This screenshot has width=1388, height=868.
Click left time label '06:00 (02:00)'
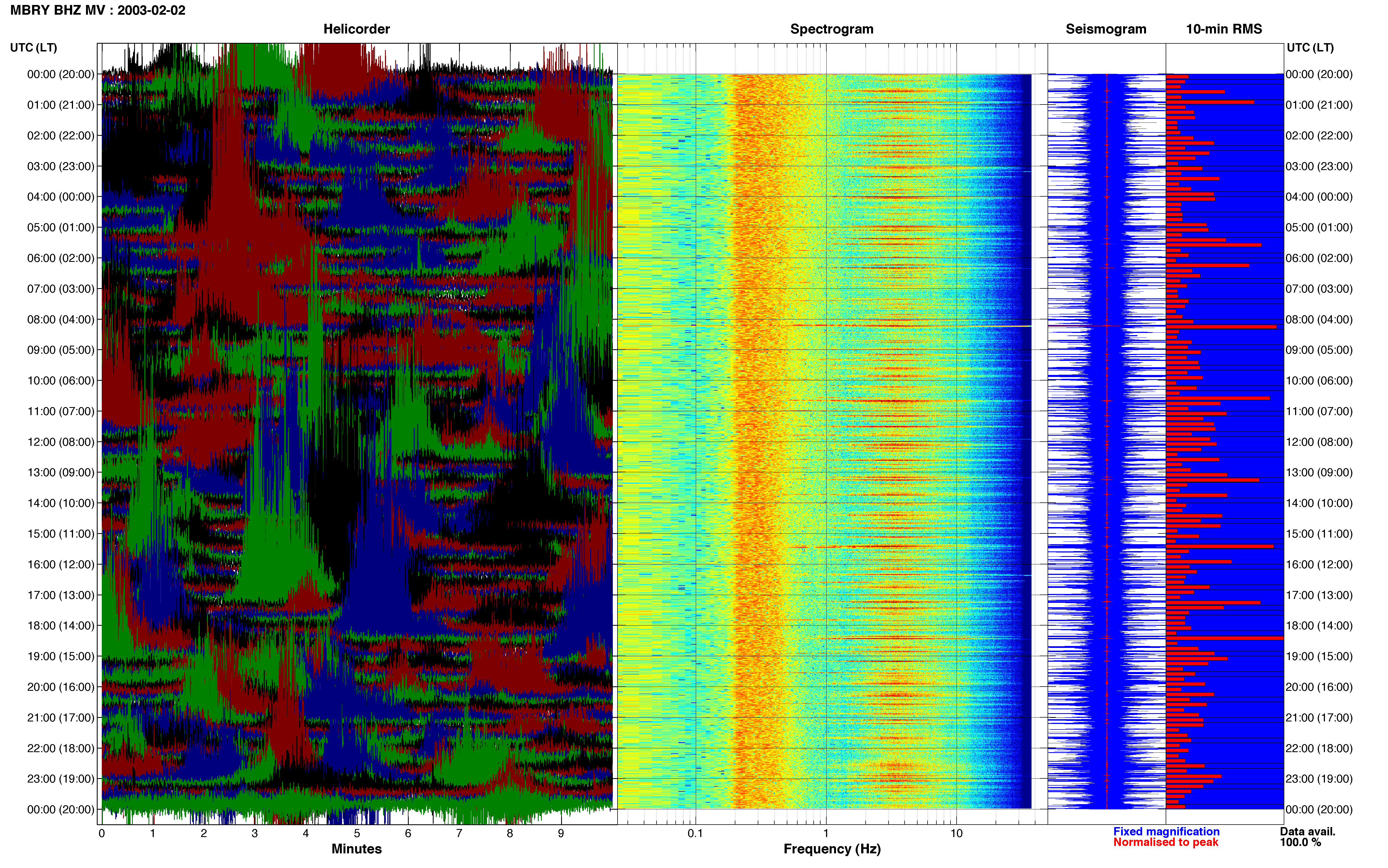click(x=61, y=258)
